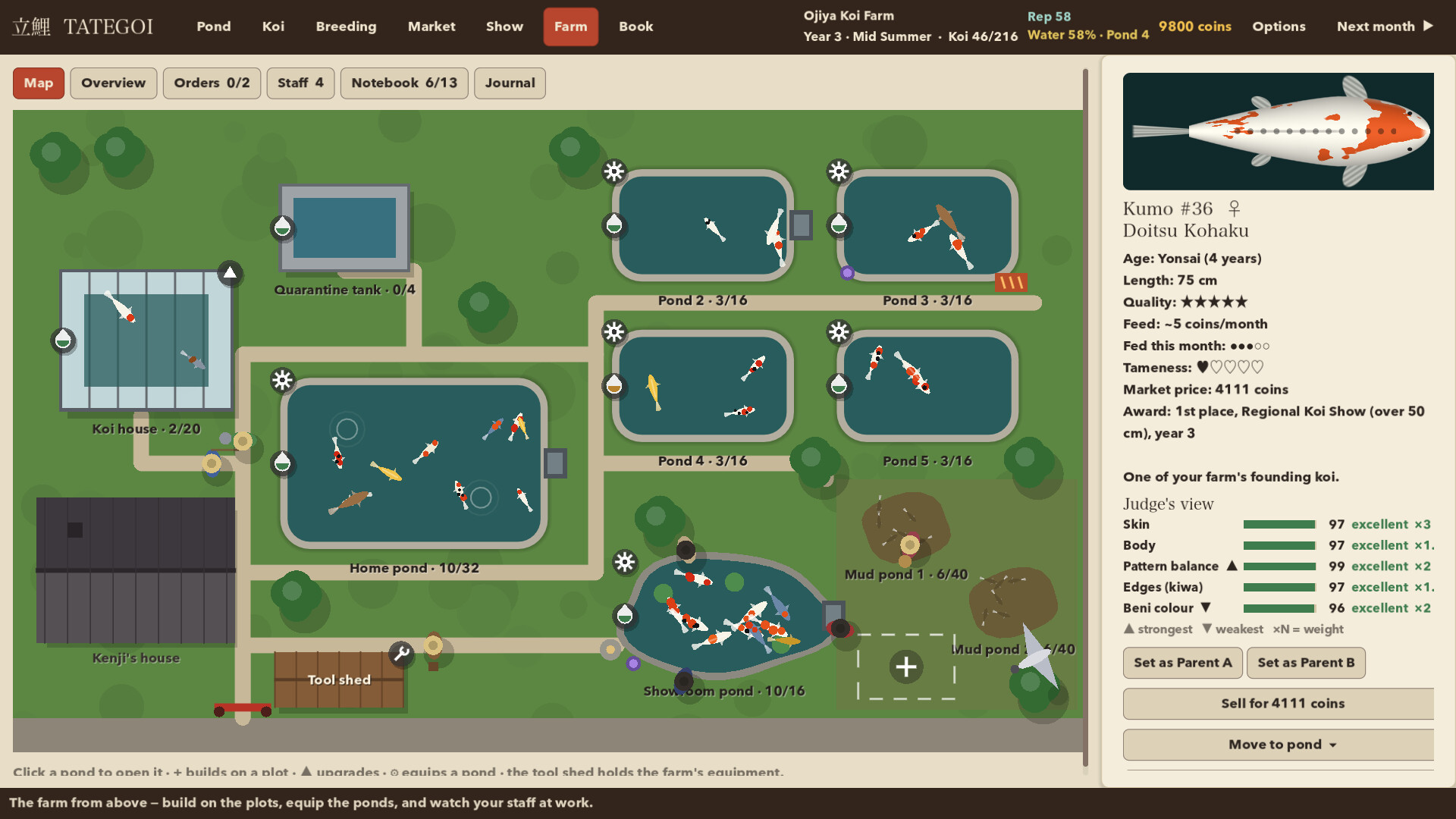Expand the Move to pond dropdown
The height and width of the screenshot is (819, 1456).
pos(1279,745)
